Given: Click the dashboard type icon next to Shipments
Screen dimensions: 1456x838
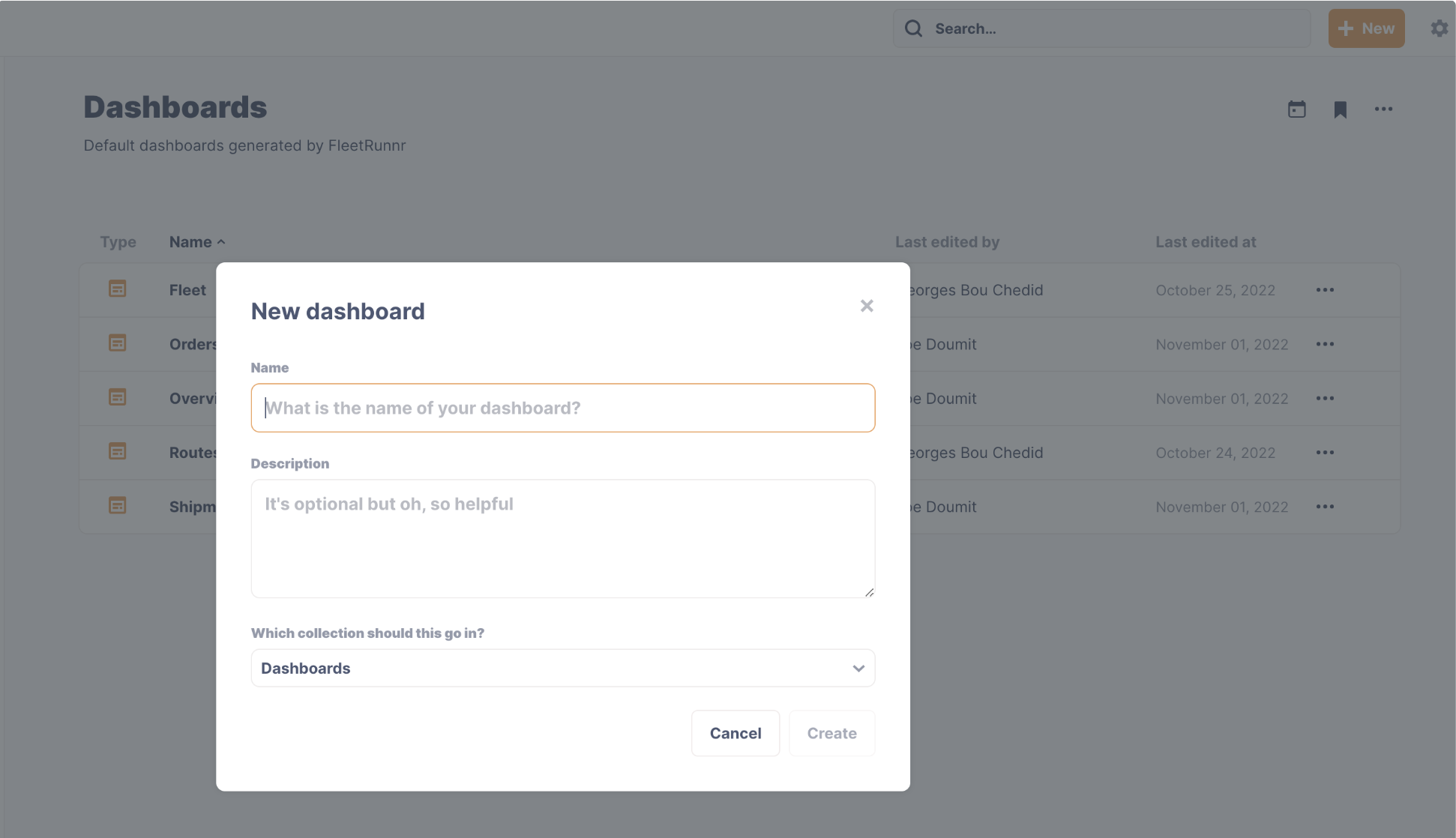Looking at the screenshot, I should pos(118,505).
